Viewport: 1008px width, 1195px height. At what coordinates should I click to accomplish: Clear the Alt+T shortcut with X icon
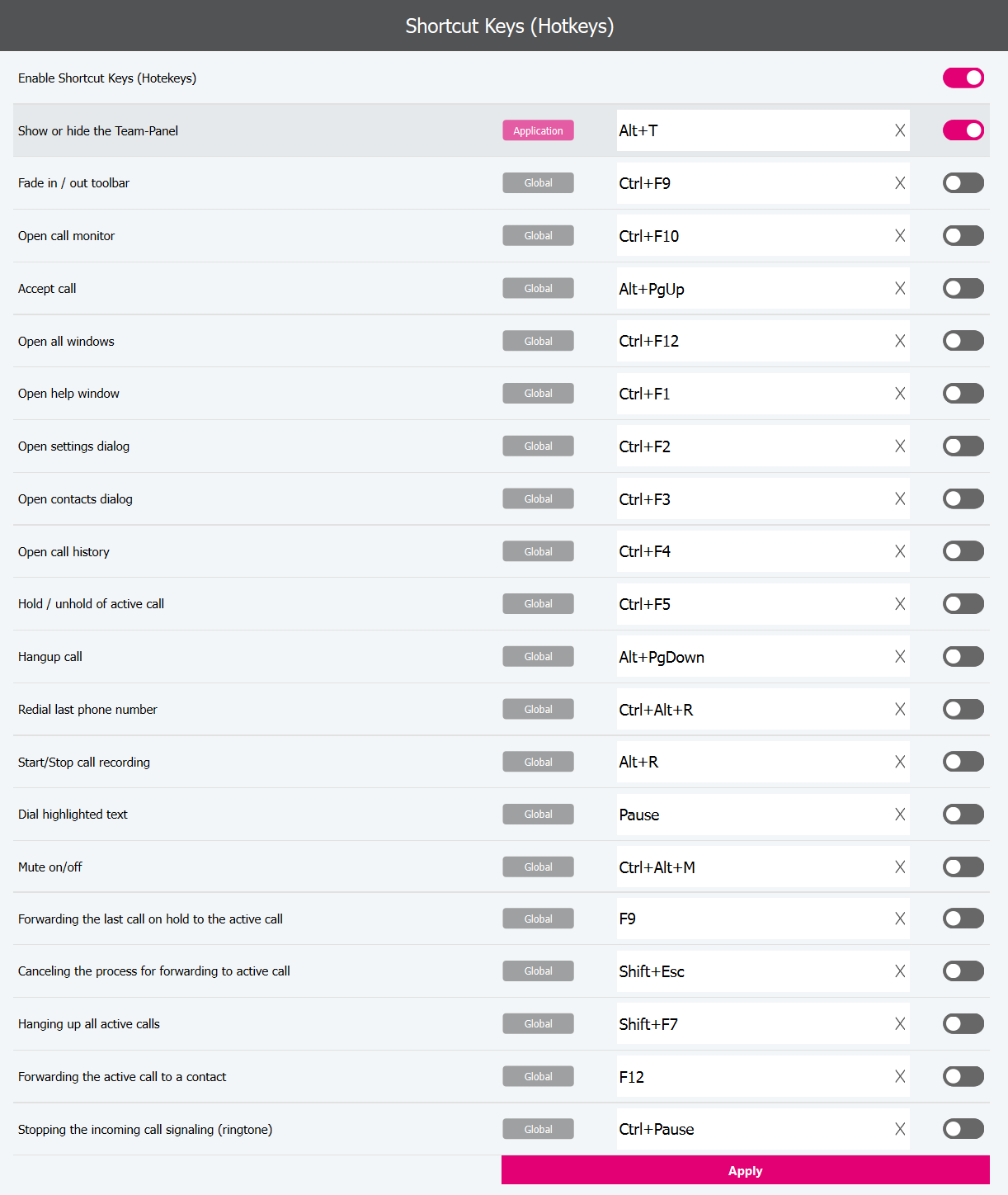900,130
